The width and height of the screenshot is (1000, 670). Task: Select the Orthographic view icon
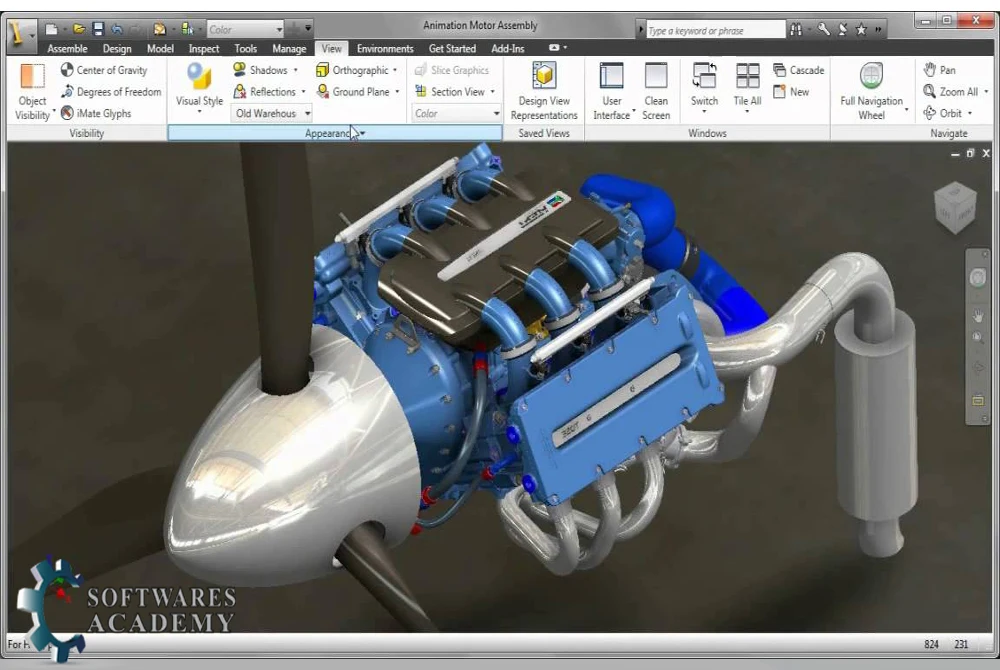tap(323, 70)
